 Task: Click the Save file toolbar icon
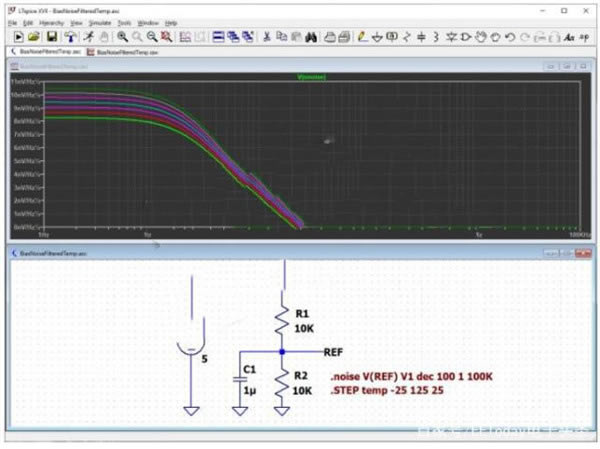pyautogui.click(x=52, y=36)
